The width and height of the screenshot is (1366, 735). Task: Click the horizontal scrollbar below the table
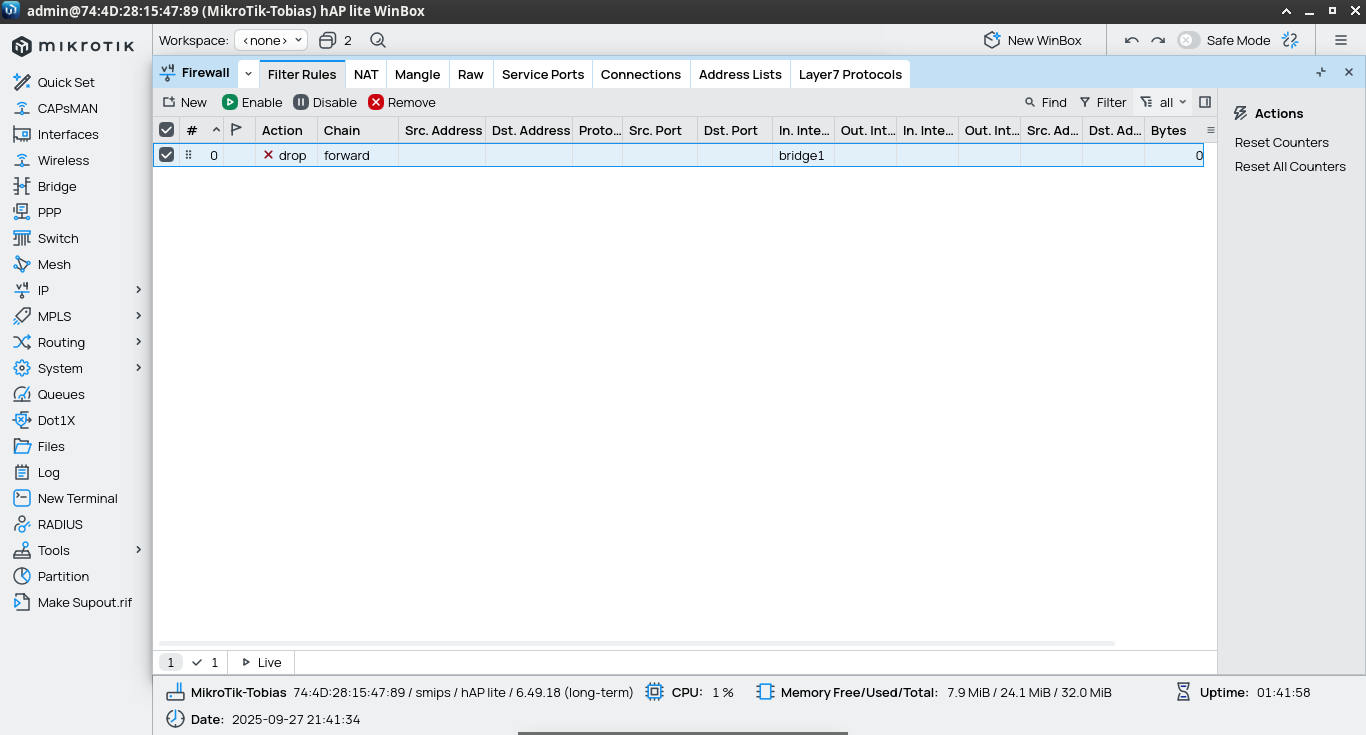click(636, 643)
